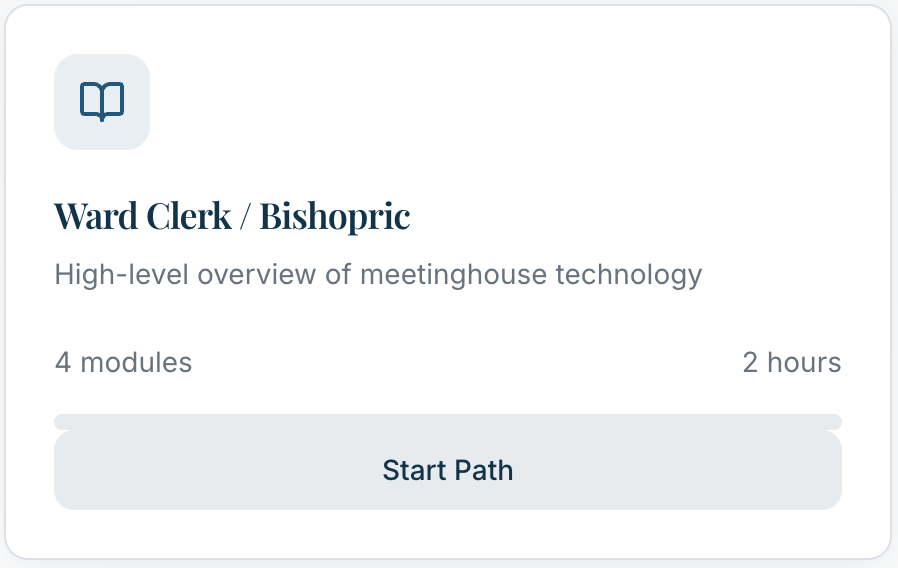Click the "2 hours" duration label
The height and width of the screenshot is (568, 898).
tap(791, 362)
